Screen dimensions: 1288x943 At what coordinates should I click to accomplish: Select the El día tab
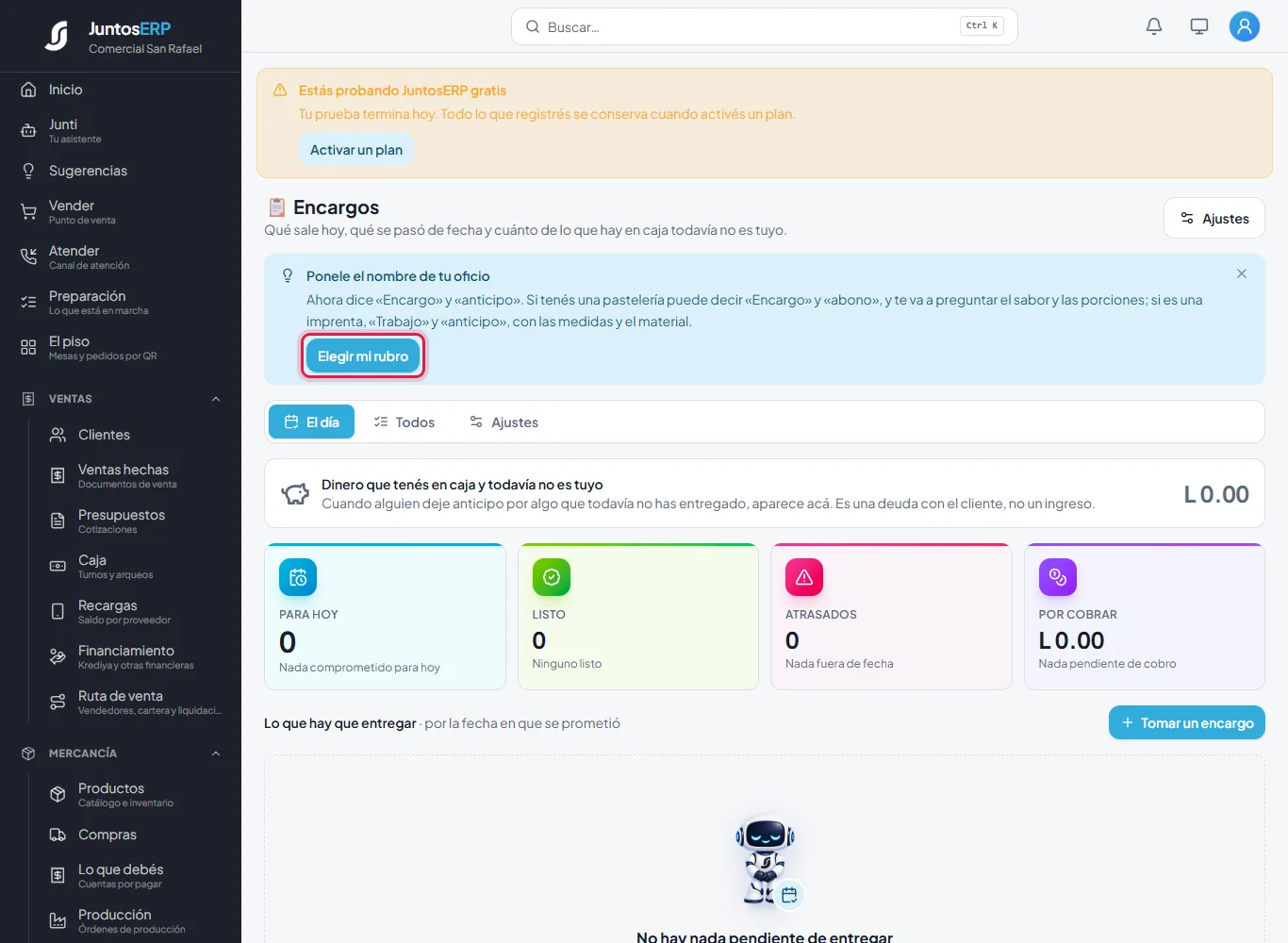[x=312, y=422]
